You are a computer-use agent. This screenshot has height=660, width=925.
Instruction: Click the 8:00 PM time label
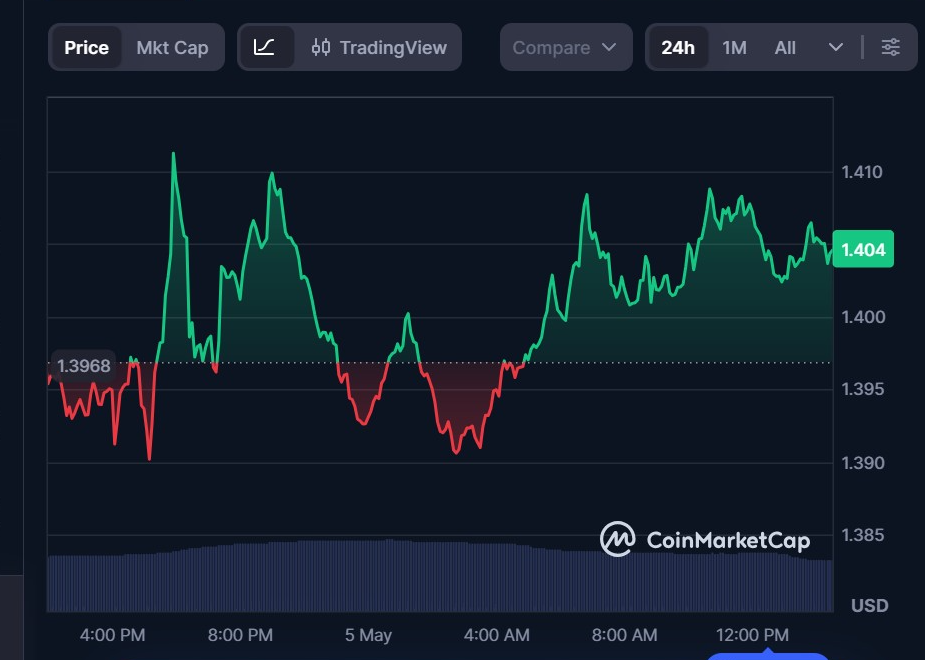(x=240, y=635)
